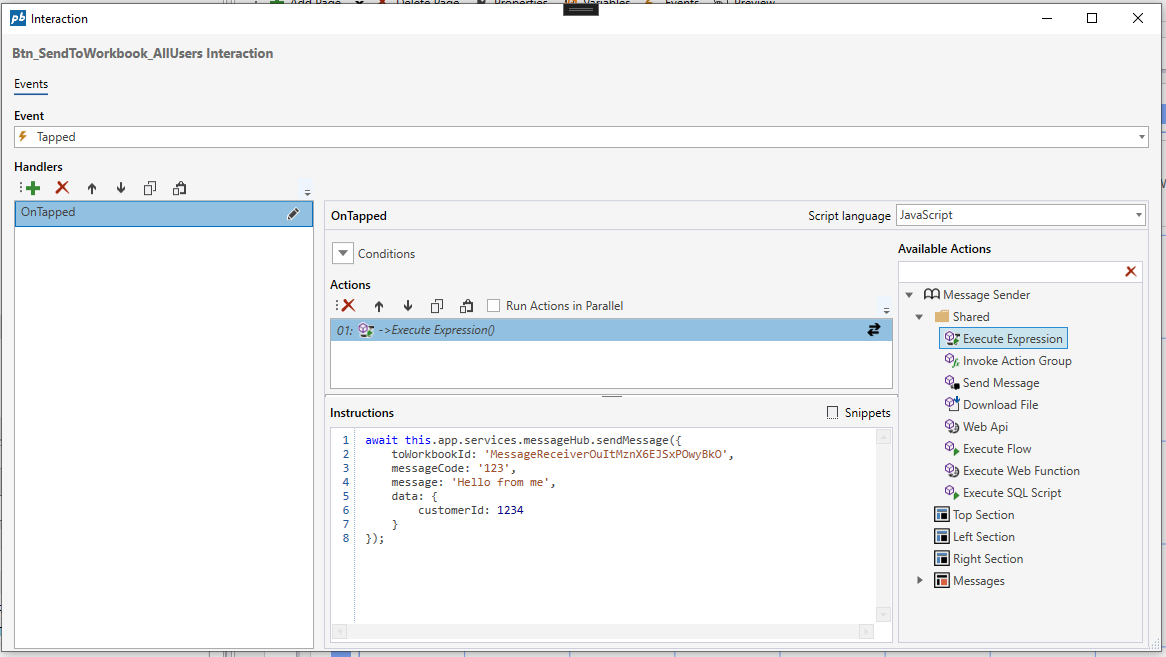Switch to the Events tab
This screenshot has width=1166, height=657.
click(x=31, y=84)
